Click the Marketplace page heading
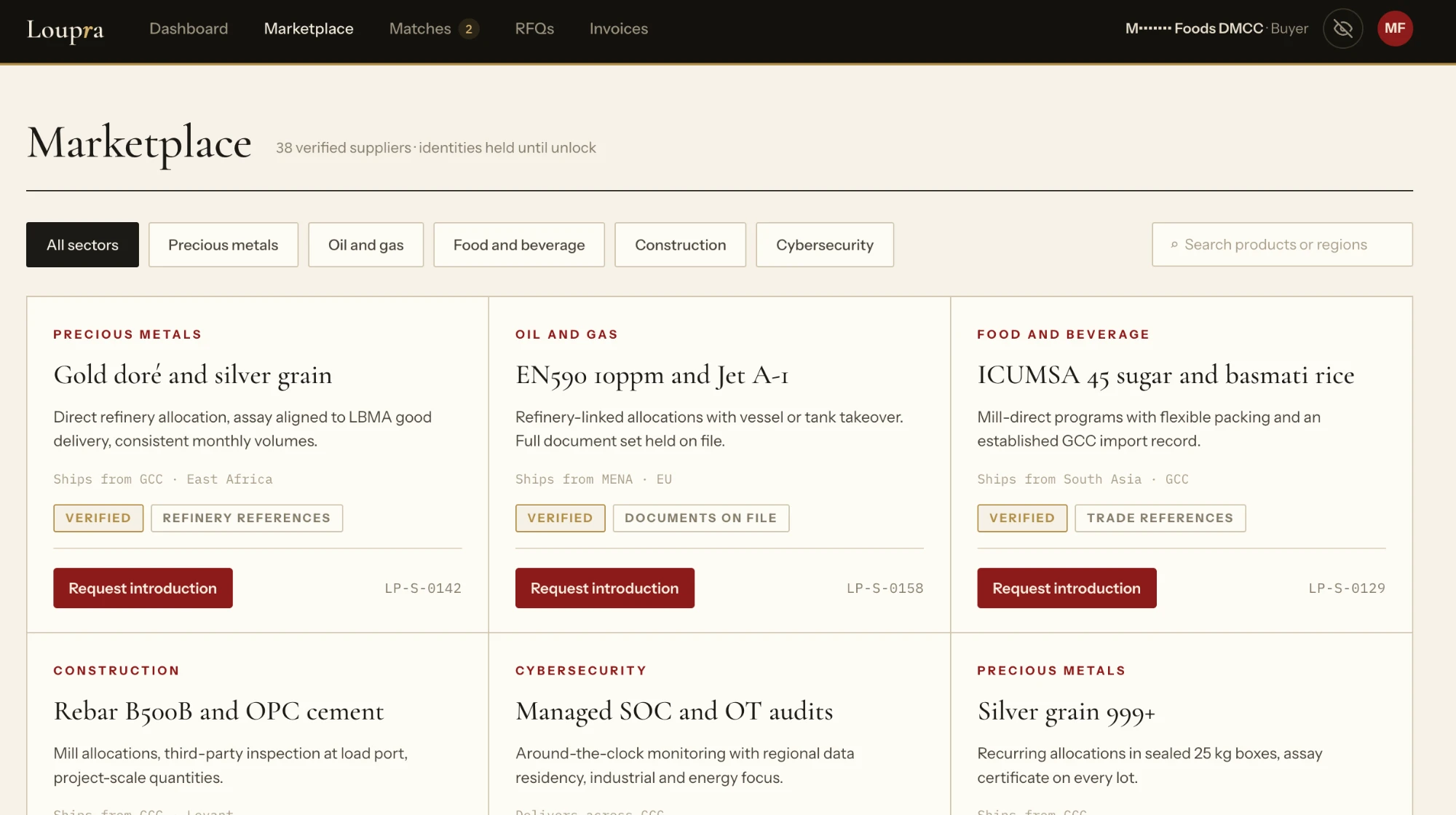This screenshot has height=815, width=1456. point(139,143)
